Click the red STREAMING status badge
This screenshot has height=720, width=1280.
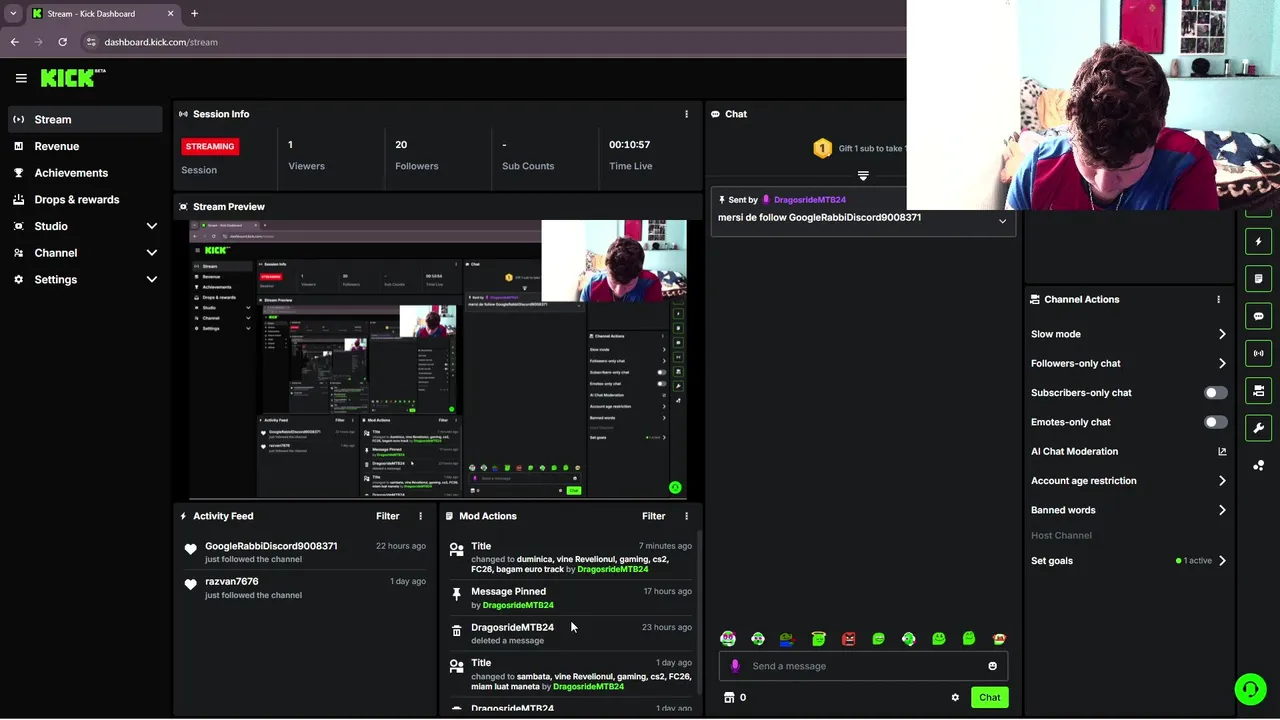point(209,146)
